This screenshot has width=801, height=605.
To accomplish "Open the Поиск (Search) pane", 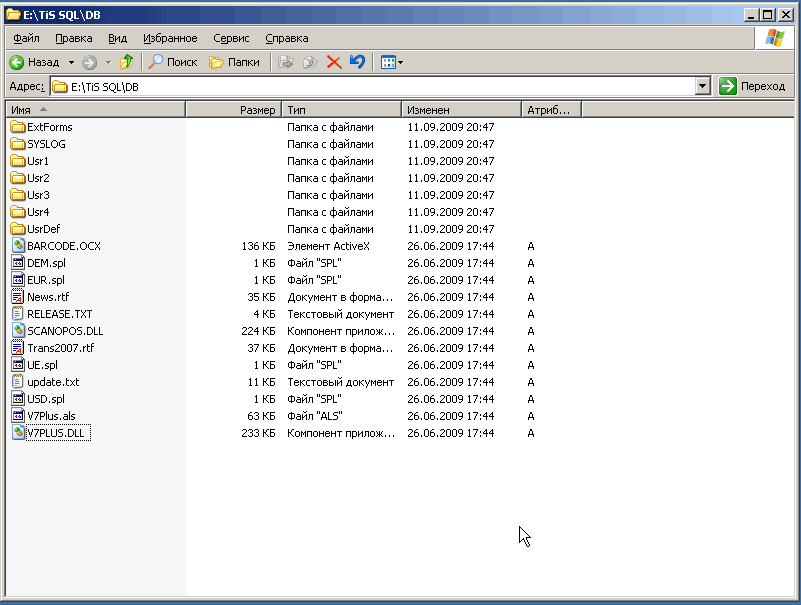I will click(173, 62).
